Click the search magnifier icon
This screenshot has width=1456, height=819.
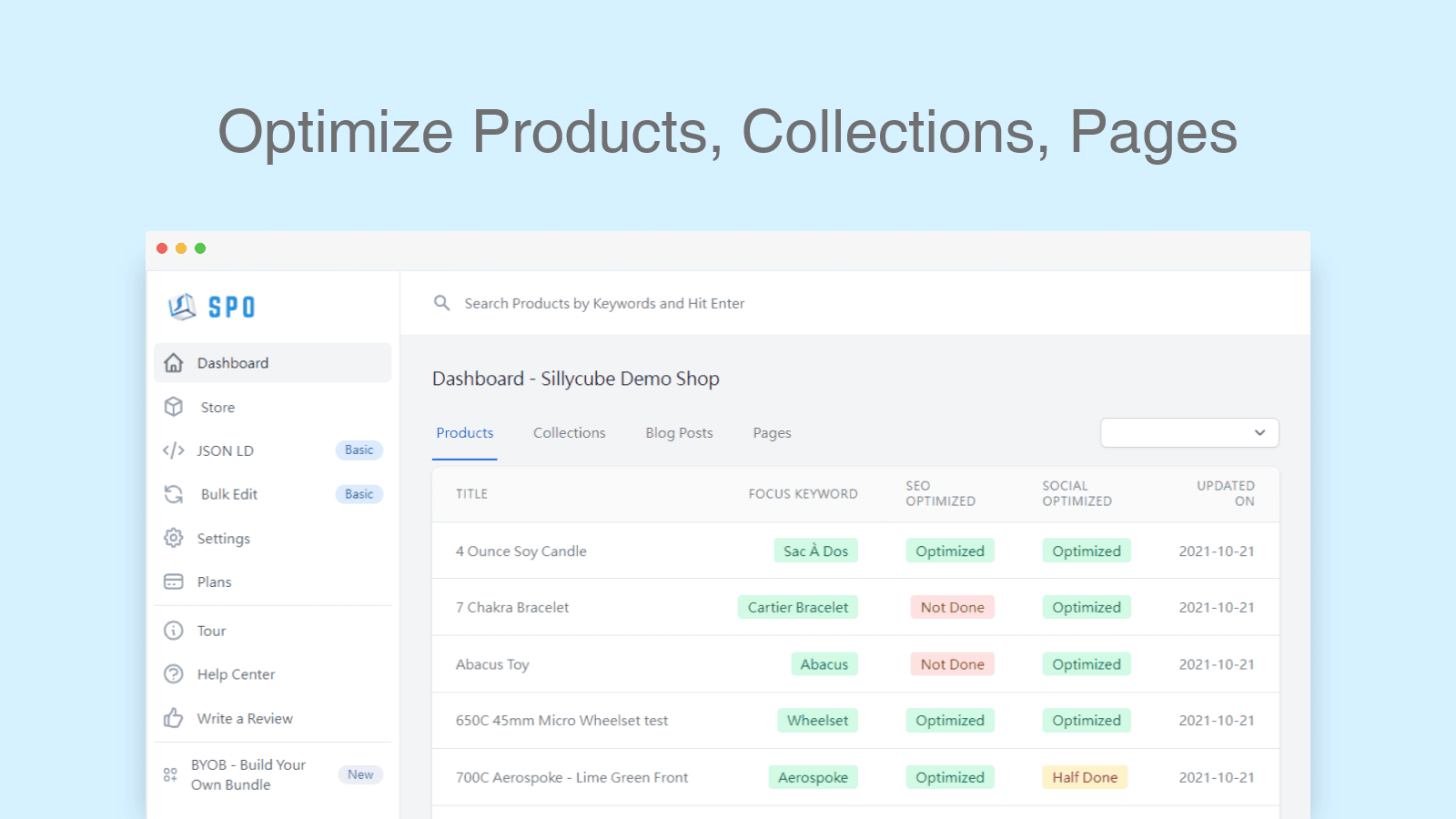pos(441,303)
